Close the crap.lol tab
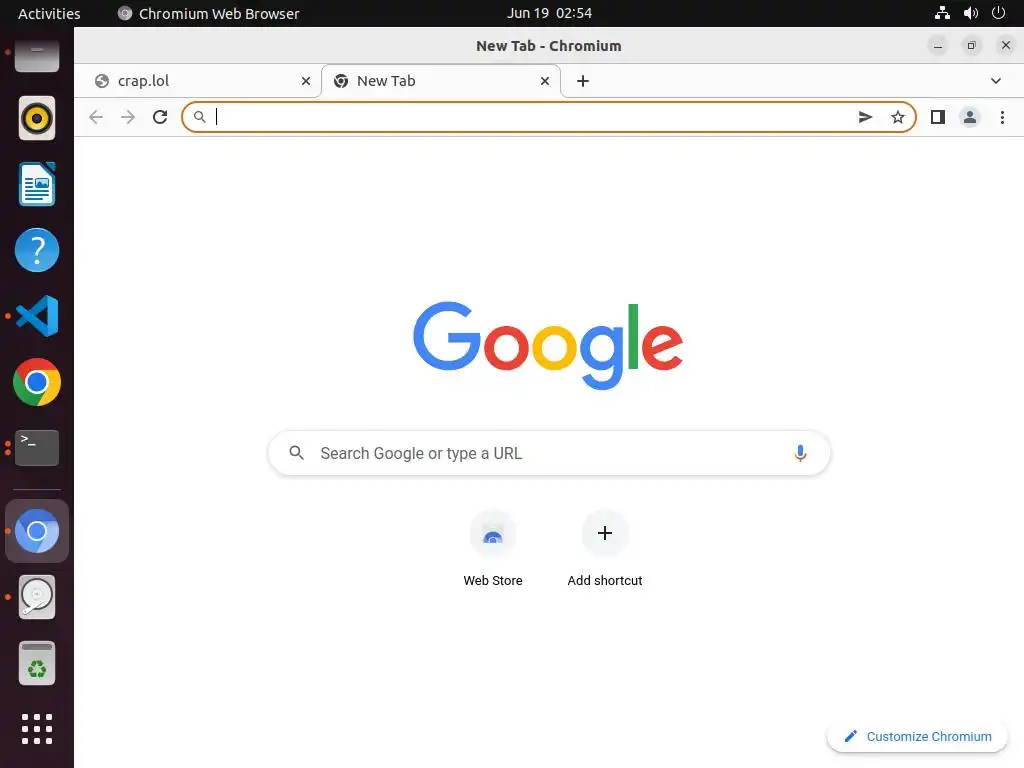This screenshot has width=1024, height=768. 306,81
